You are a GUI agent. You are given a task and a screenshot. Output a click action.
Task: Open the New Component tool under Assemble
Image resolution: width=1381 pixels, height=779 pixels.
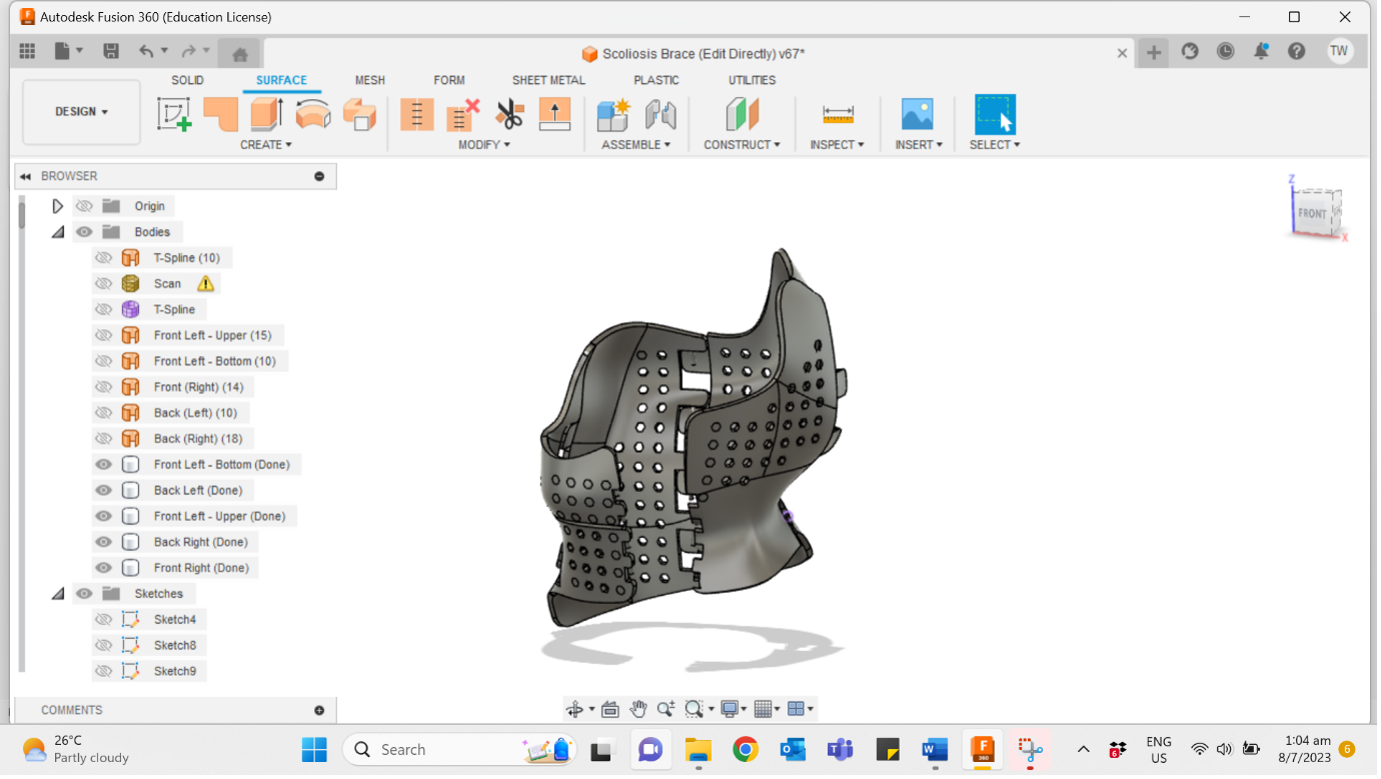click(615, 113)
